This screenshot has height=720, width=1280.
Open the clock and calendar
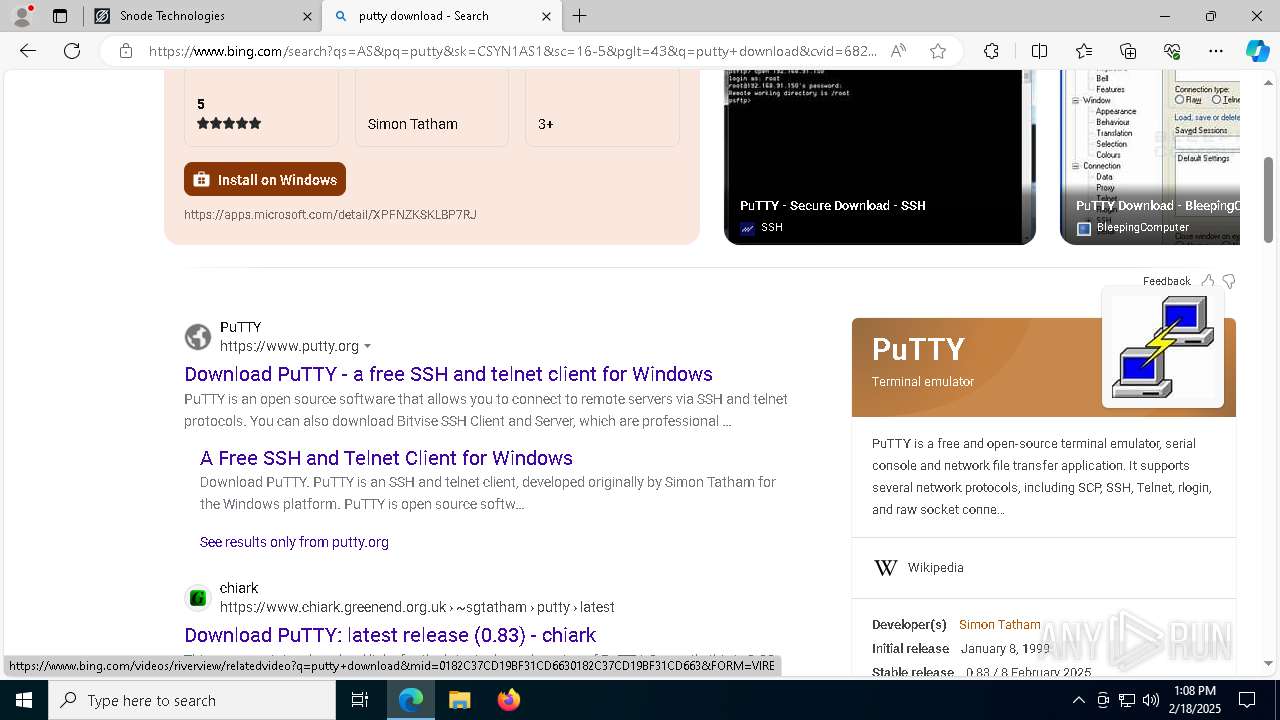tap(1195, 700)
